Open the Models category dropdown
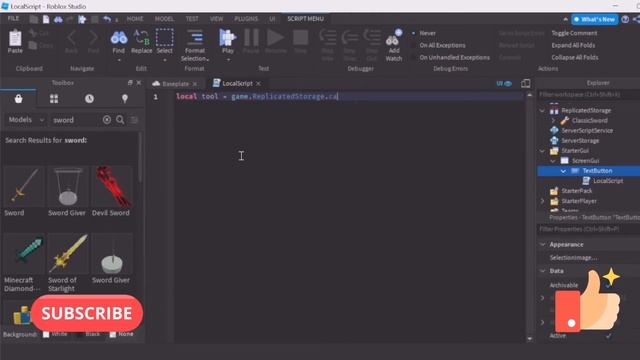The image size is (640, 360). (26, 120)
